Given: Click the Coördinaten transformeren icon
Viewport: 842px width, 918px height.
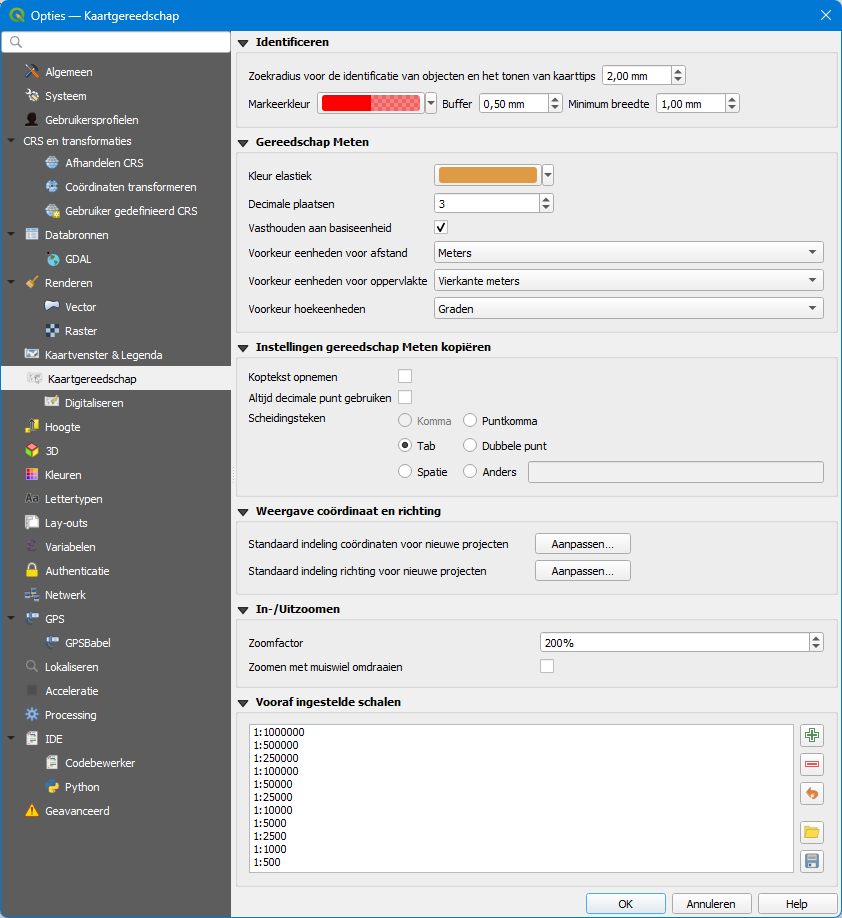Looking at the screenshot, I should pyautogui.click(x=52, y=186).
